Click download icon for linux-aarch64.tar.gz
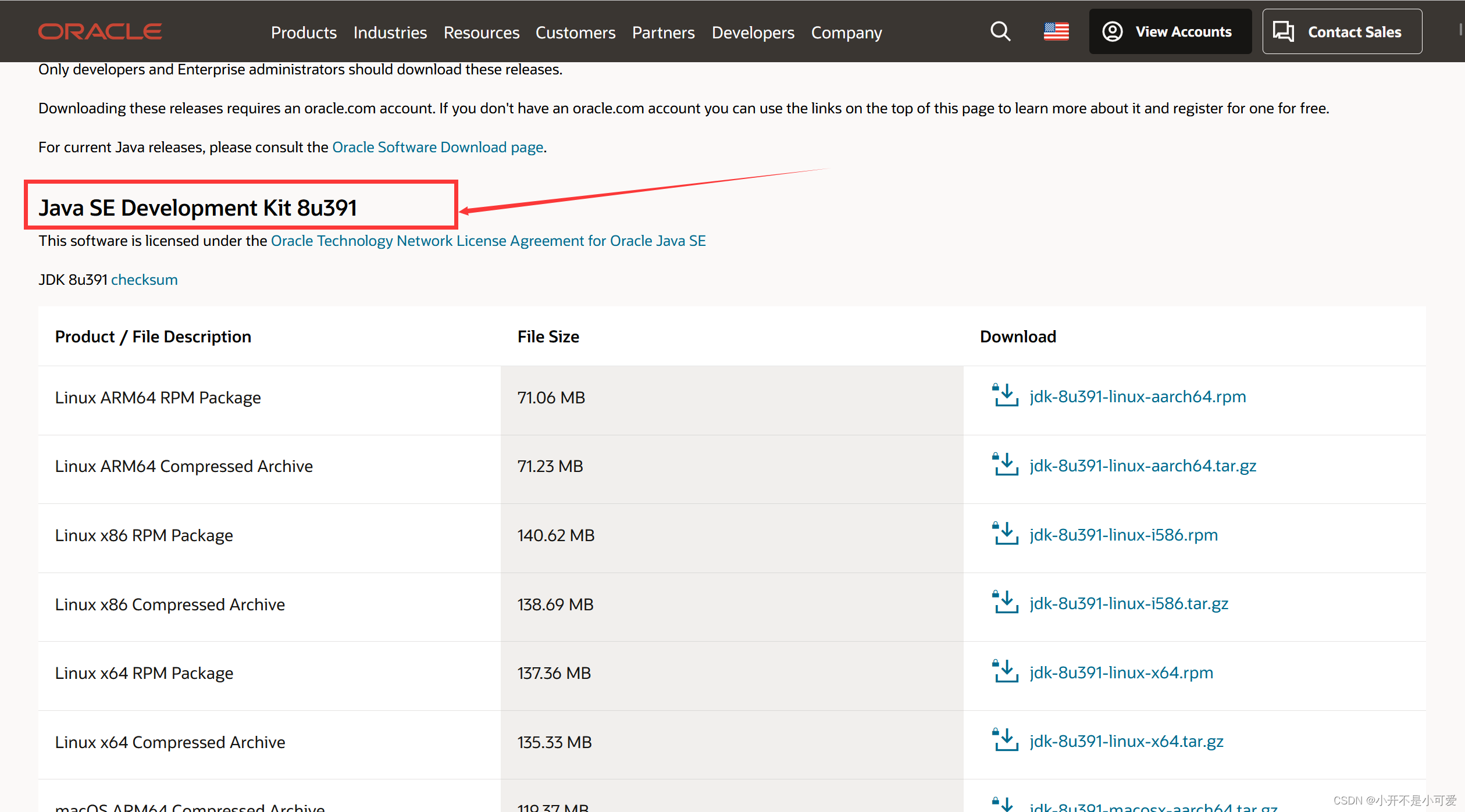The width and height of the screenshot is (1465, 812). point(1005,465)
